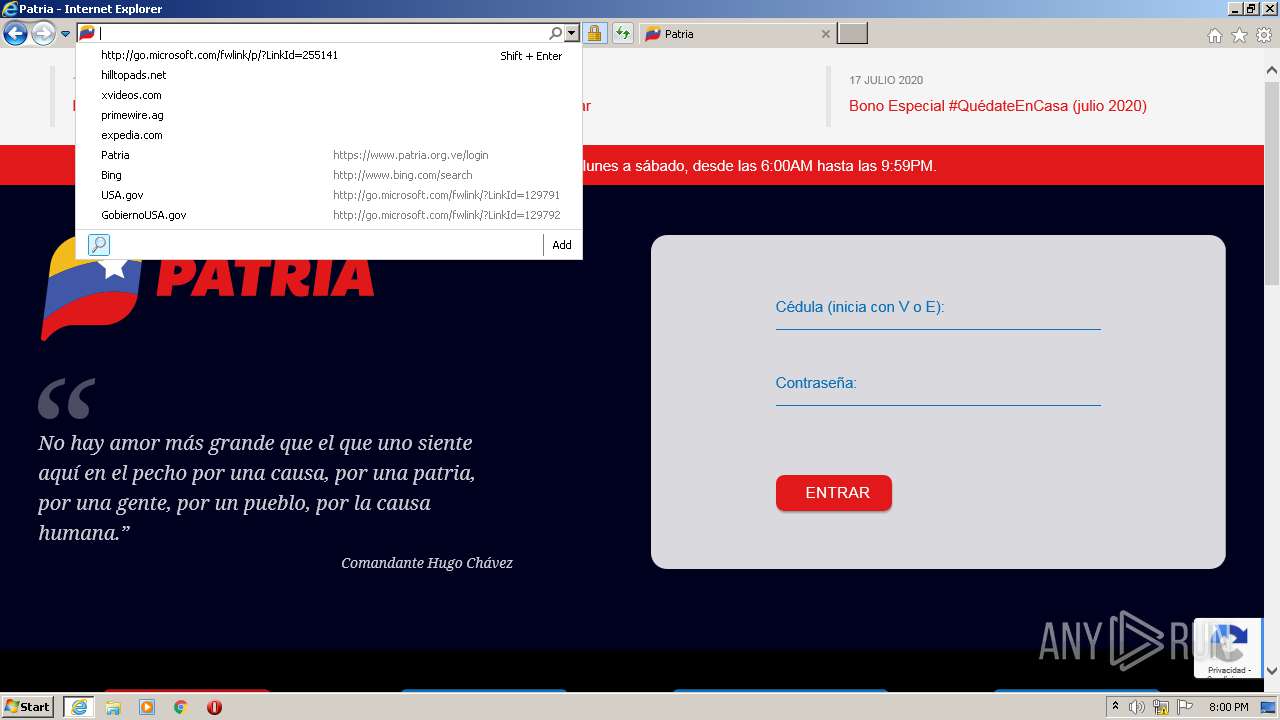Screen dimensions: 1280x720
Task: Switch to the Patria browser tab
Action: pos(735,34)
